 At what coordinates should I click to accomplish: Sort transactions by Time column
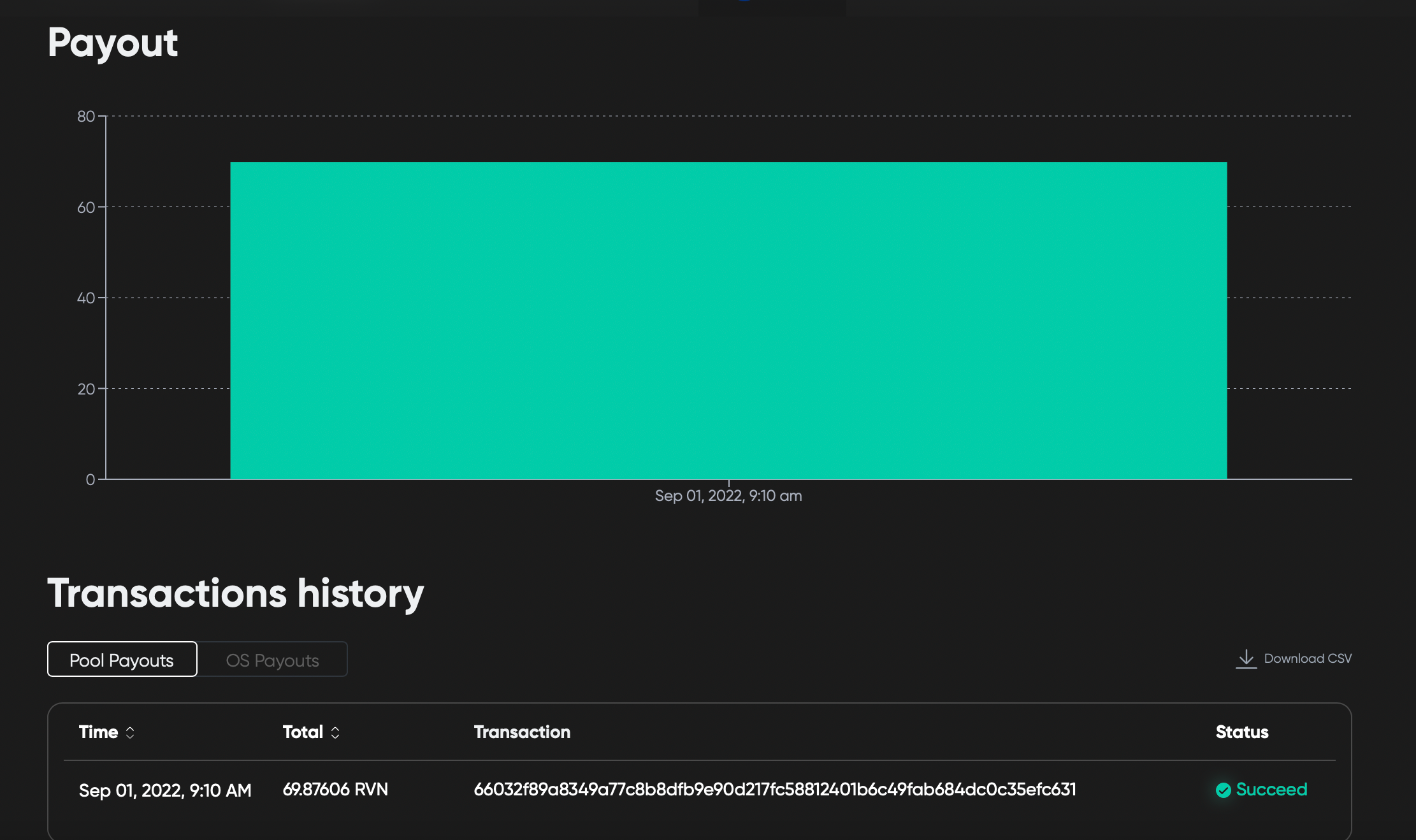106,732
